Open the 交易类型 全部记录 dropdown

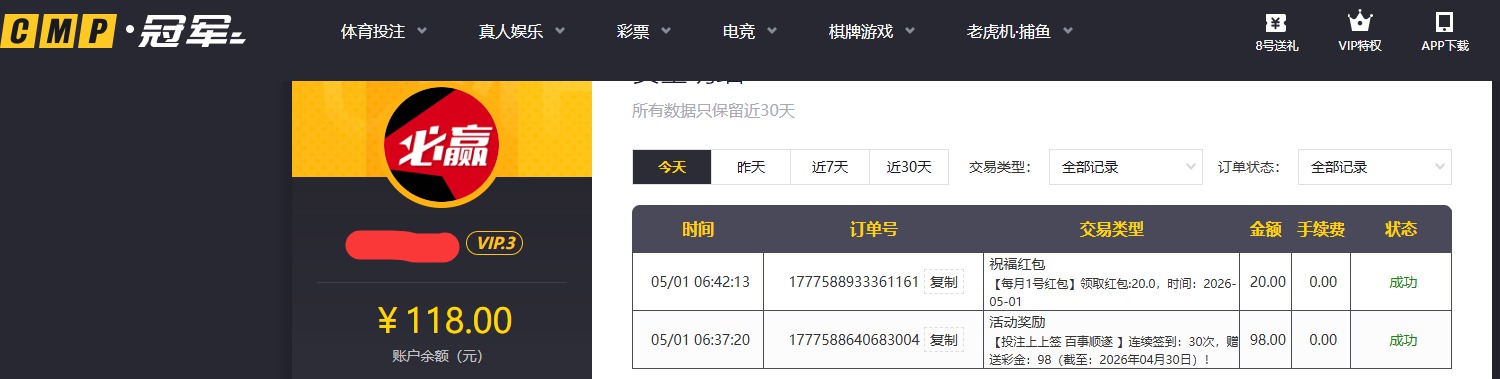1125,167
